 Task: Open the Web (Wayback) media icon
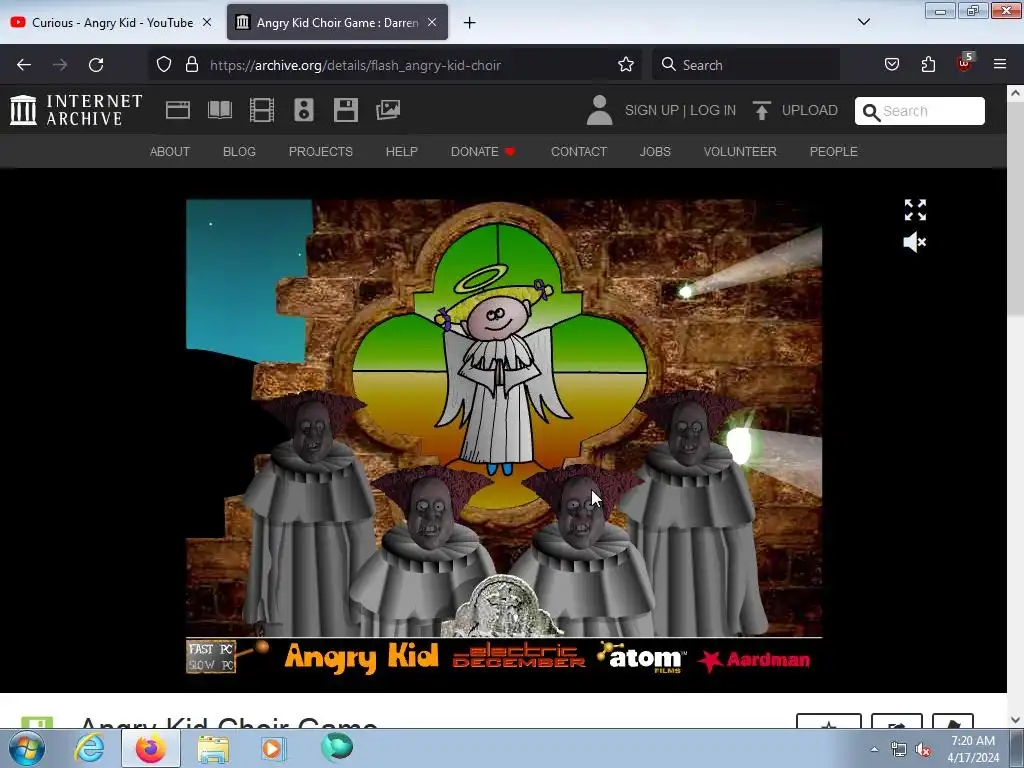click(x=178, y=110)
